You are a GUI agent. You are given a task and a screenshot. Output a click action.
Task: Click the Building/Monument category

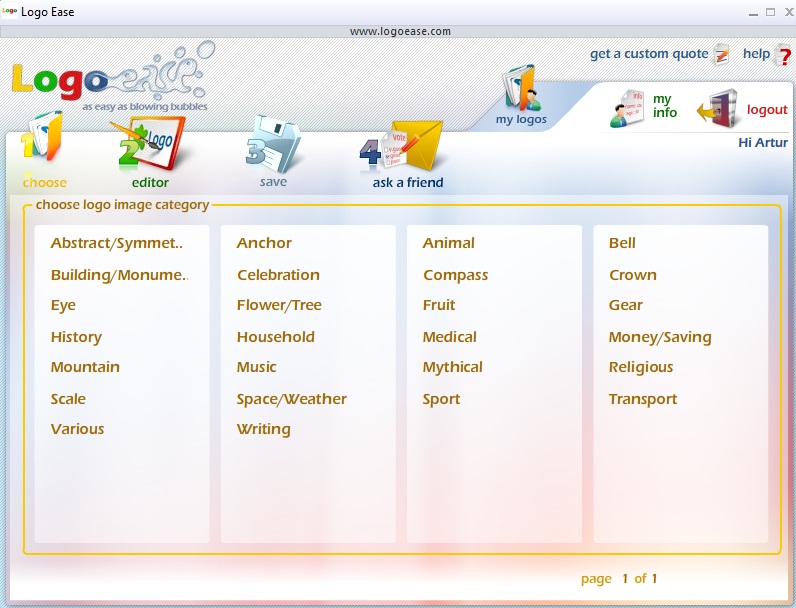(x=119, y=275)
